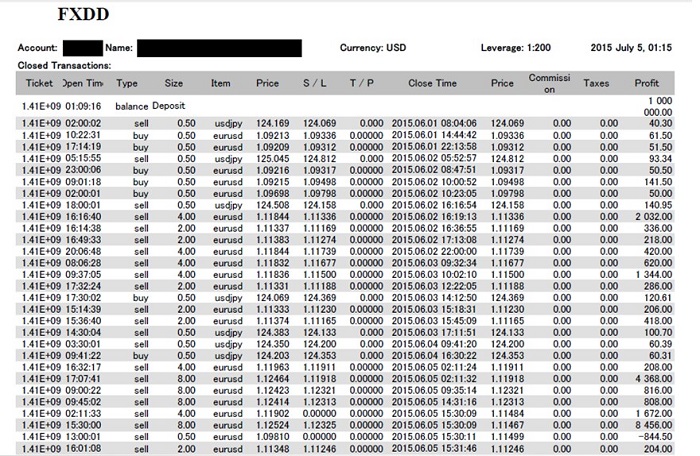Viewport: 700px width, 456px height.
Task: Click the T / P column header
Action: coord(362,83)
